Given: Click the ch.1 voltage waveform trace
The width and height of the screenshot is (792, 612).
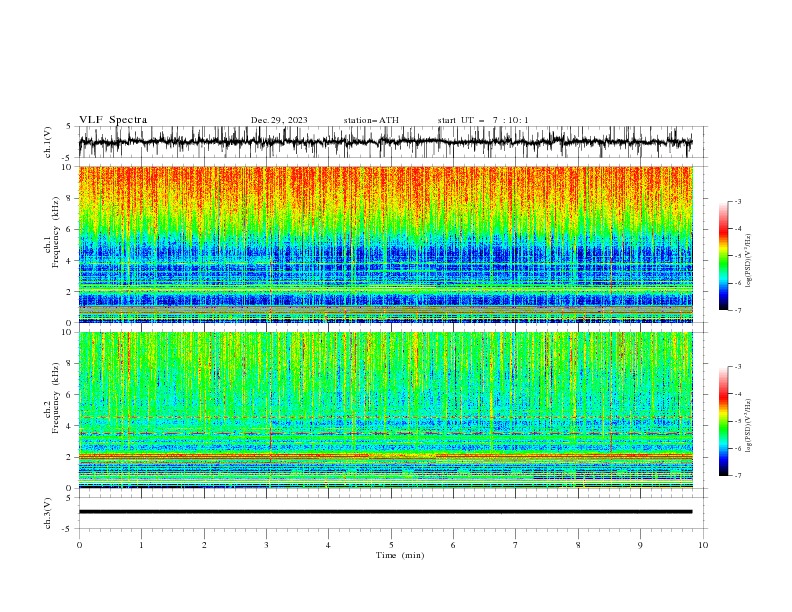Looking at the screenshot, I should point(385,142).
